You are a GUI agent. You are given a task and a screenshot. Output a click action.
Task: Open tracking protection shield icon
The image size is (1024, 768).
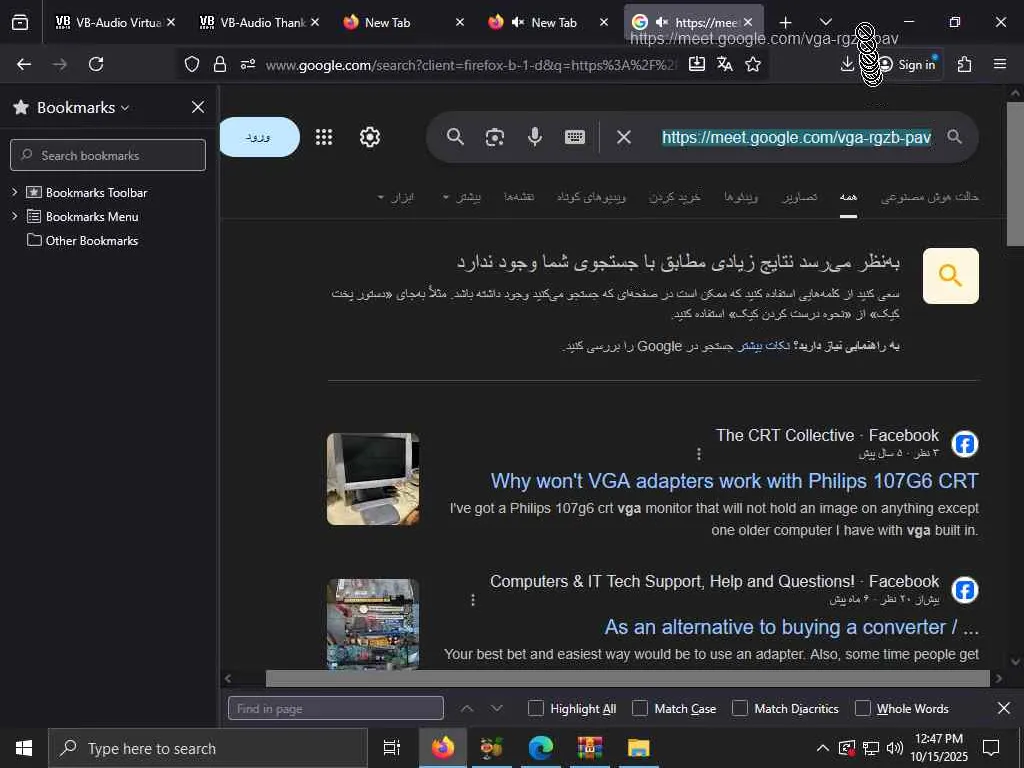click(x=191, y=64)
